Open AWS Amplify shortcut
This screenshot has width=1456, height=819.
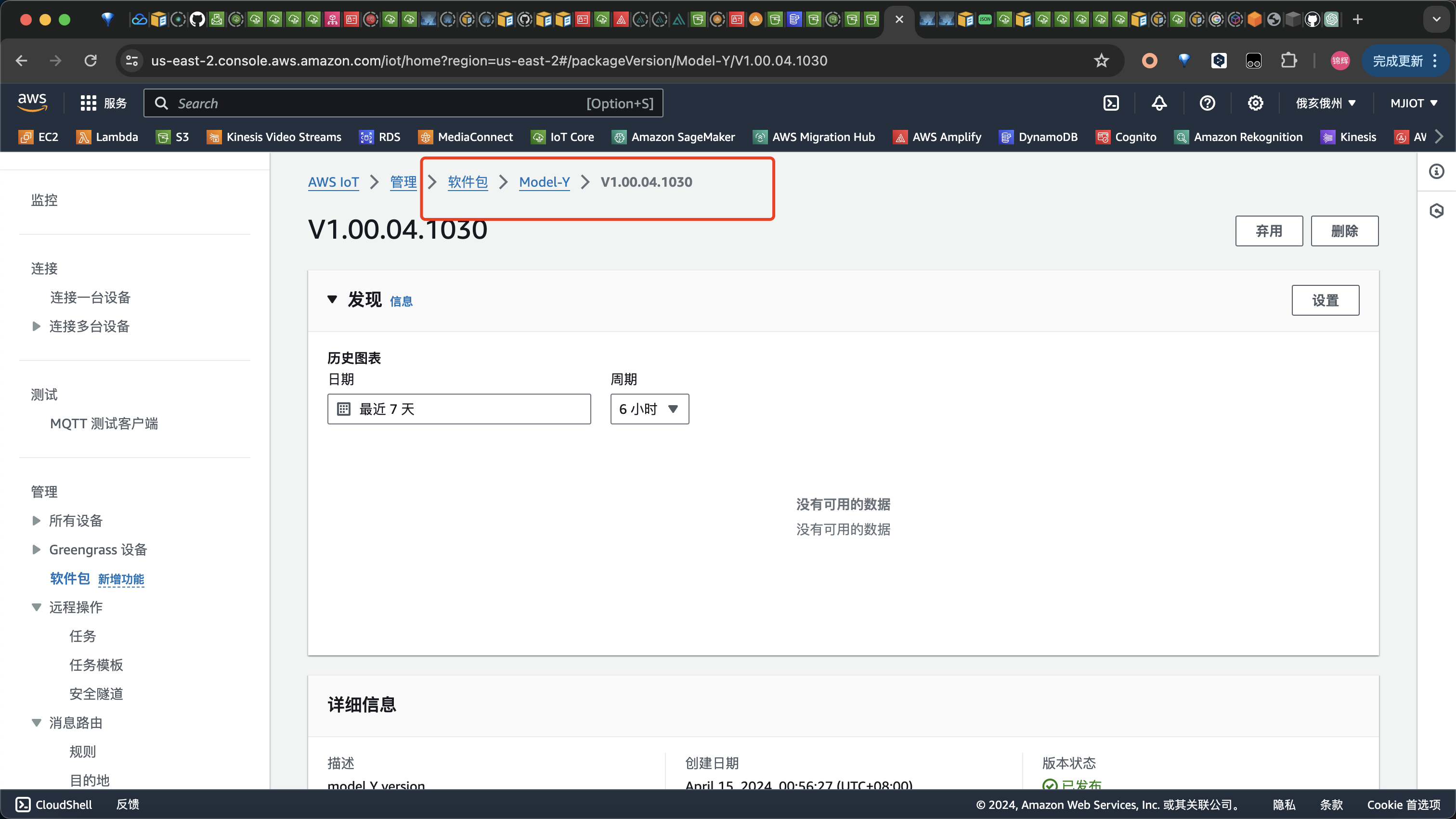[x=937, y=137]
